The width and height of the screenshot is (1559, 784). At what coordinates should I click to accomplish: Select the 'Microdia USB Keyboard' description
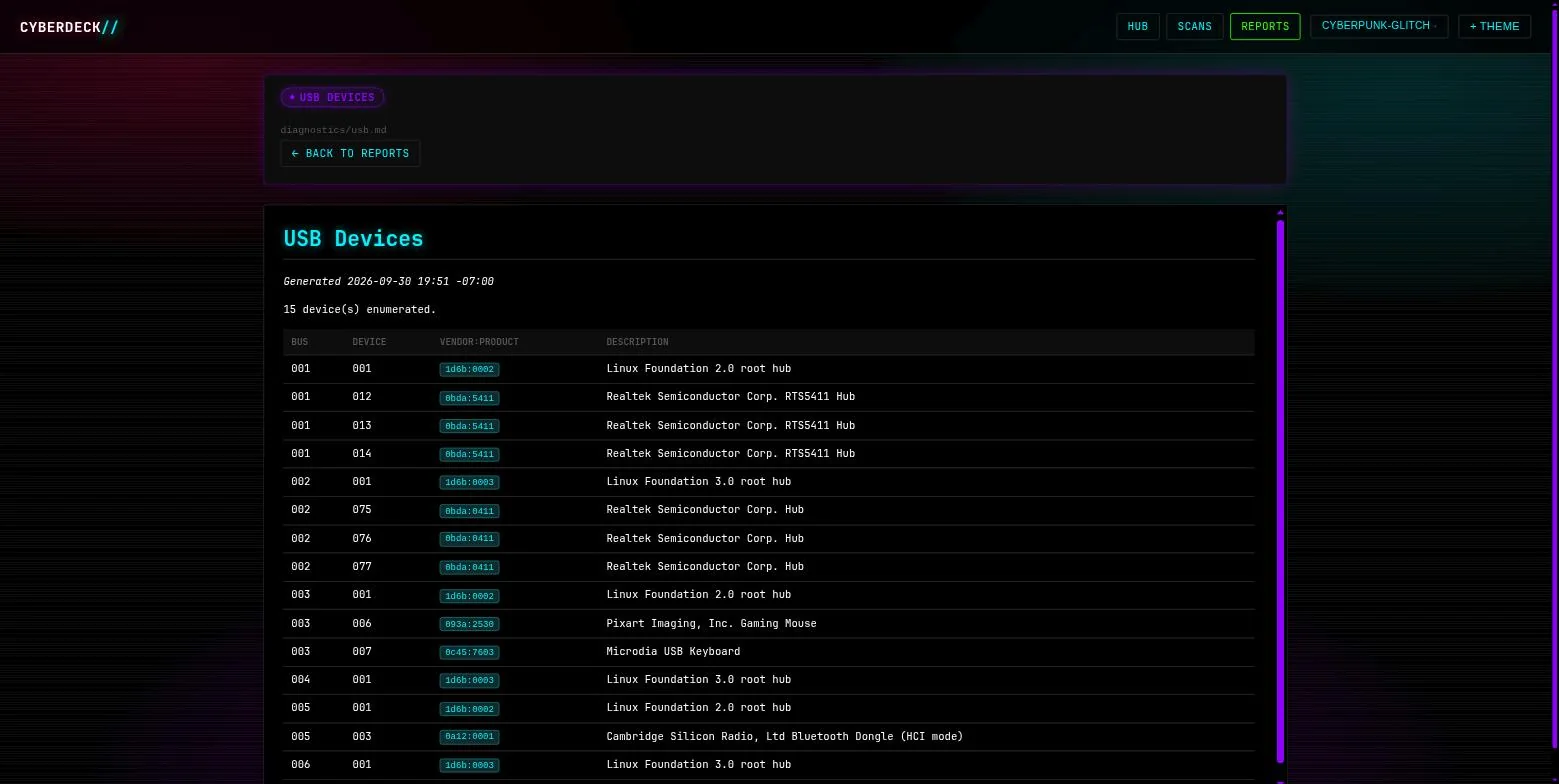coord(673,651)
